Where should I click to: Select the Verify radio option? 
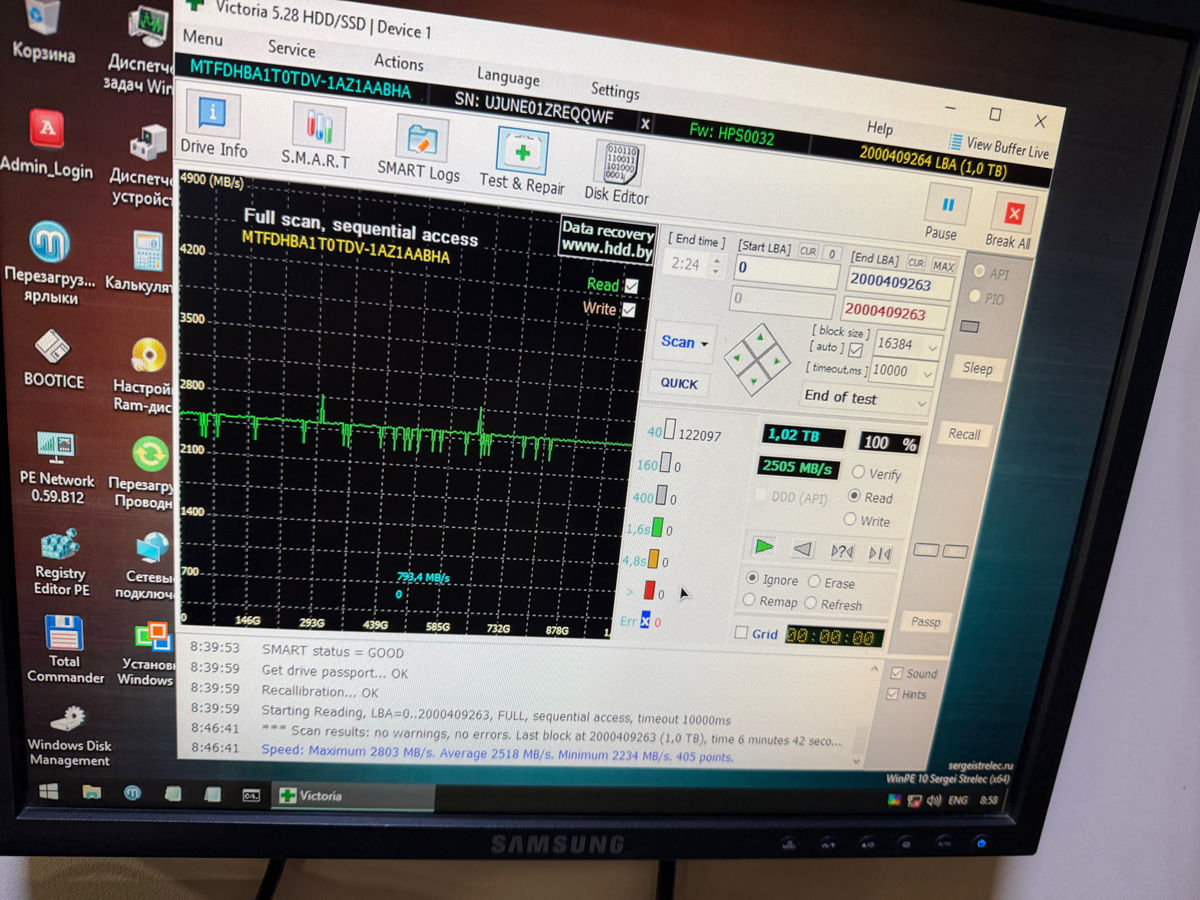[x=858, y=472]
